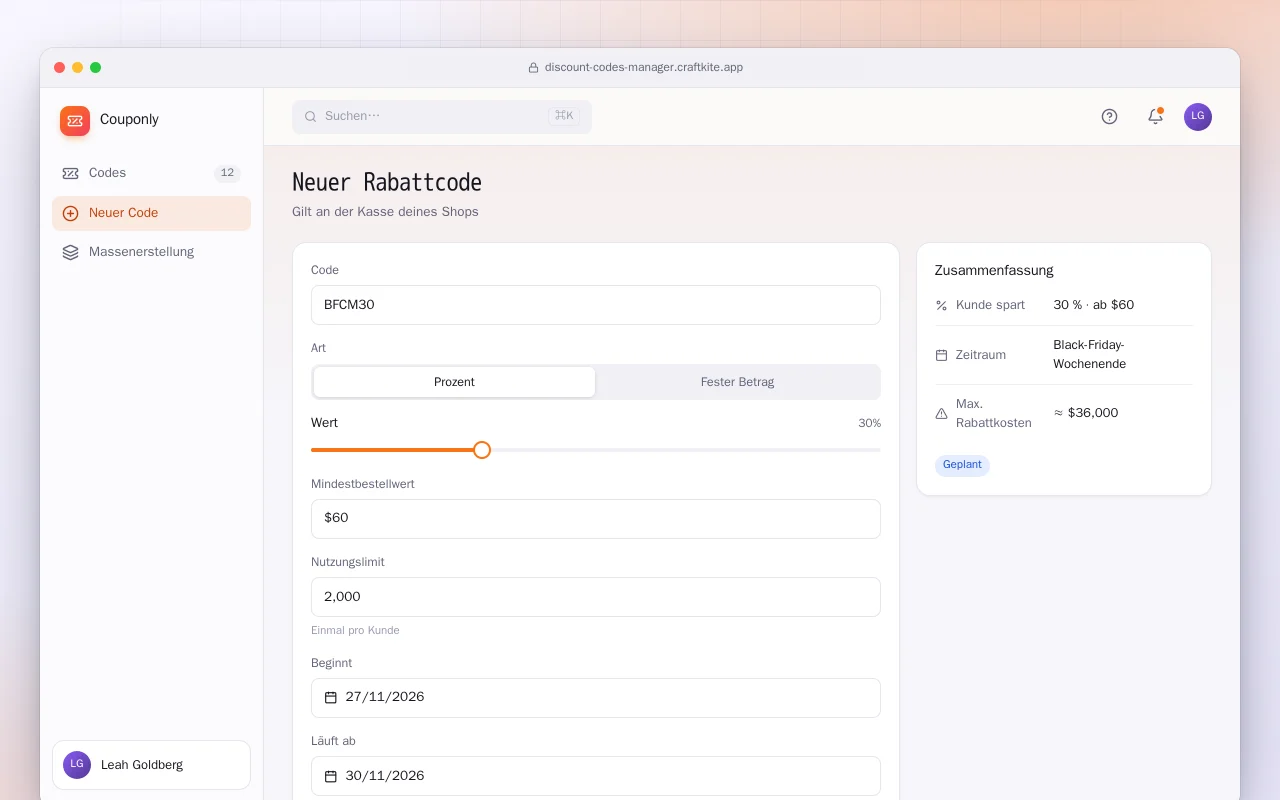Click the Codes ticket icon
This screenshot has width=1280, height=800.
(70, 173)
